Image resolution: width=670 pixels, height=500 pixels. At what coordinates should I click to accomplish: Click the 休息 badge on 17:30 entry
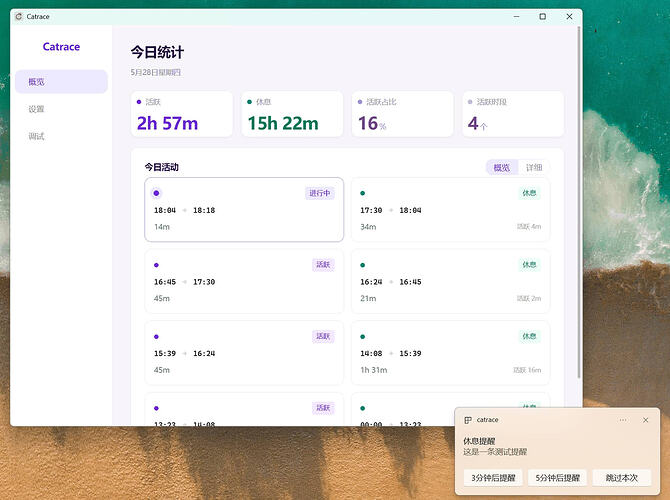tap(529, 193)
